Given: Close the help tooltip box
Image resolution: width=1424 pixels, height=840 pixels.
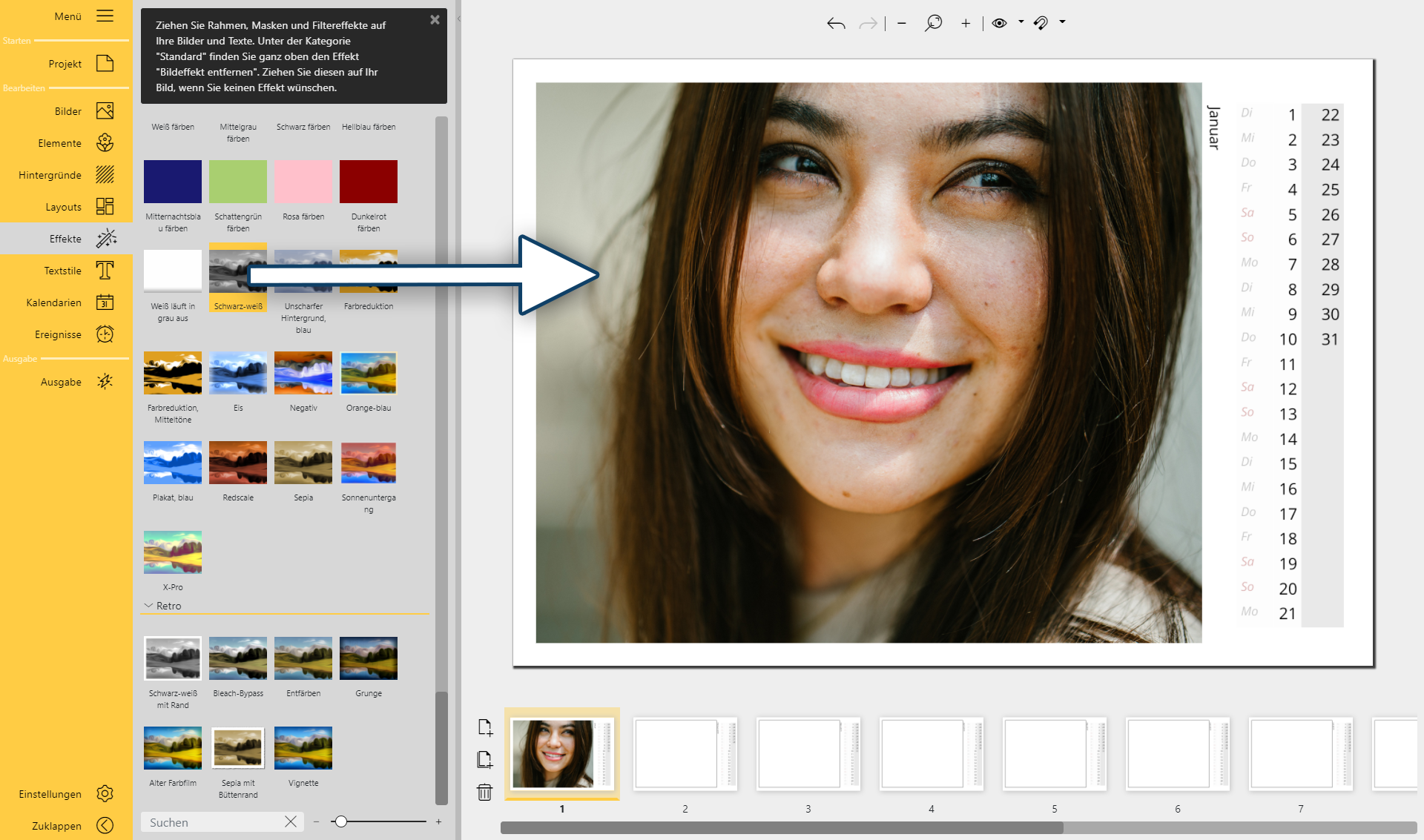Looking at the screenshot, I should (x=435, y=20).
